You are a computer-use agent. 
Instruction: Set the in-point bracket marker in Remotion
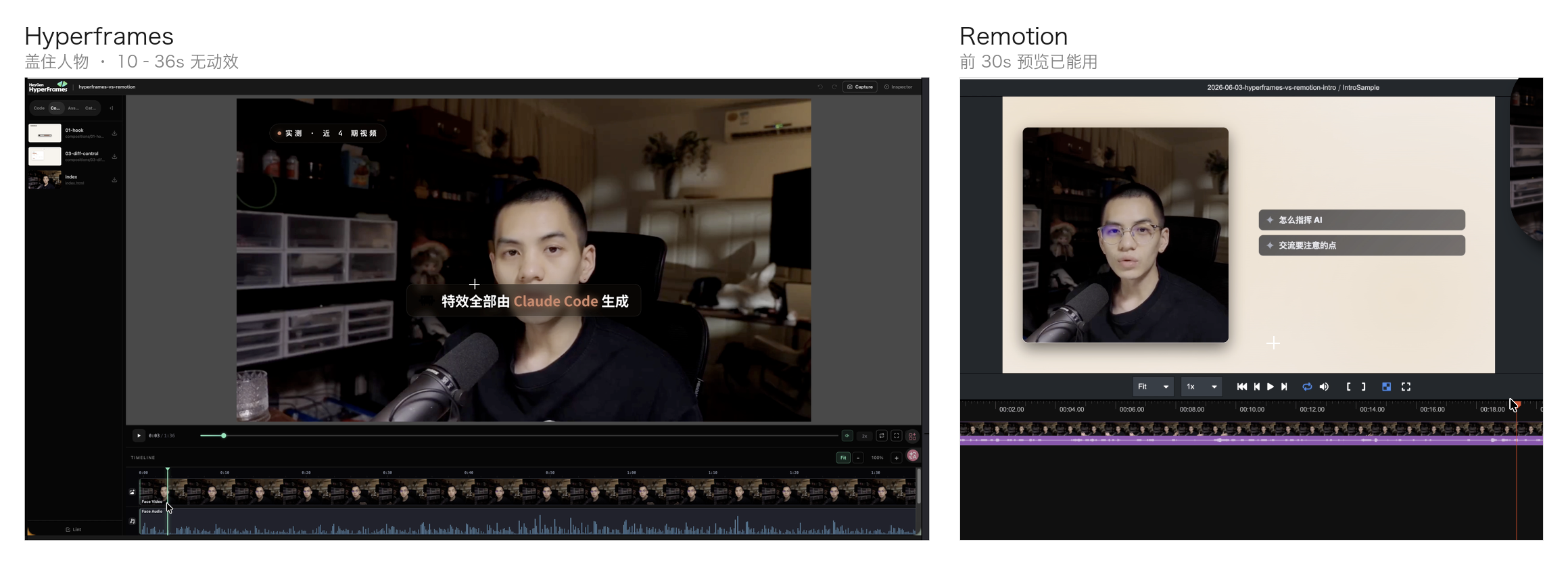click(1348, 387)
